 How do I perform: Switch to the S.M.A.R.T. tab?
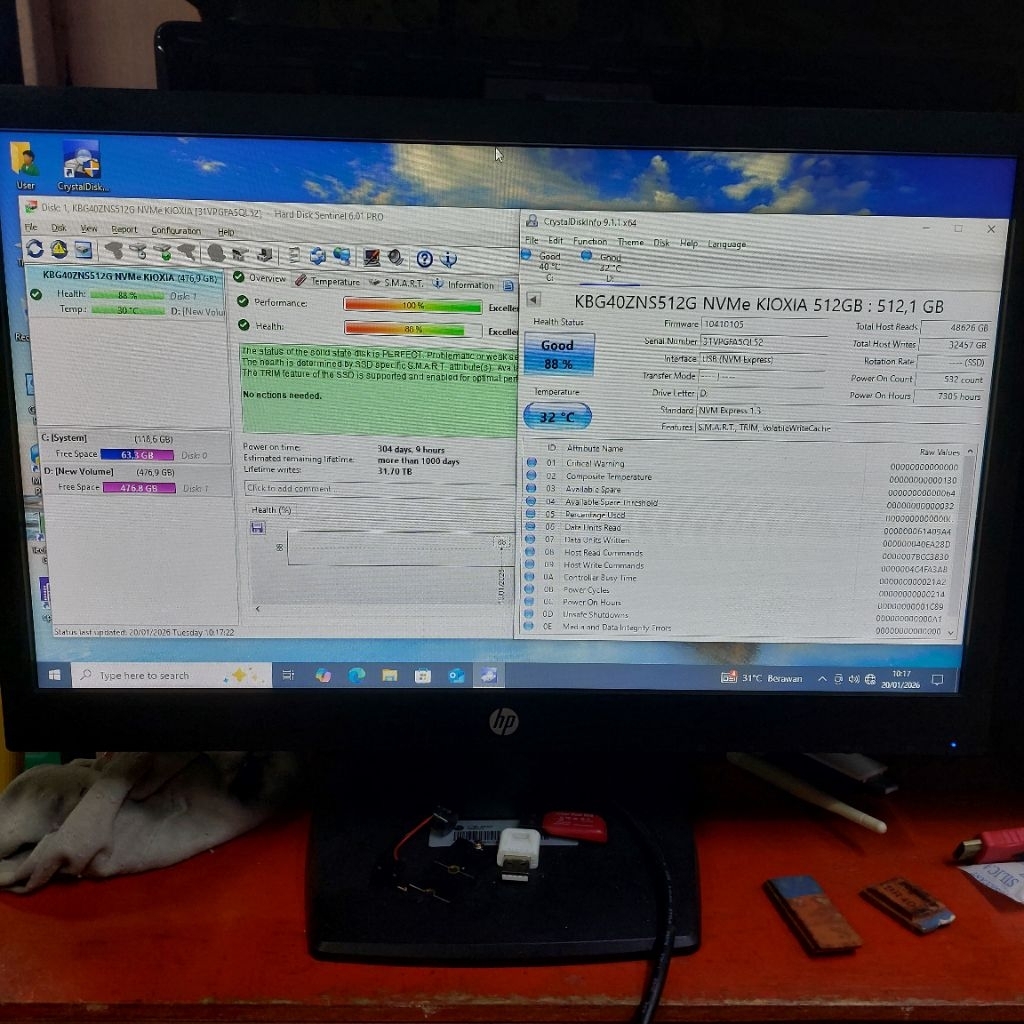pos(396,283)
